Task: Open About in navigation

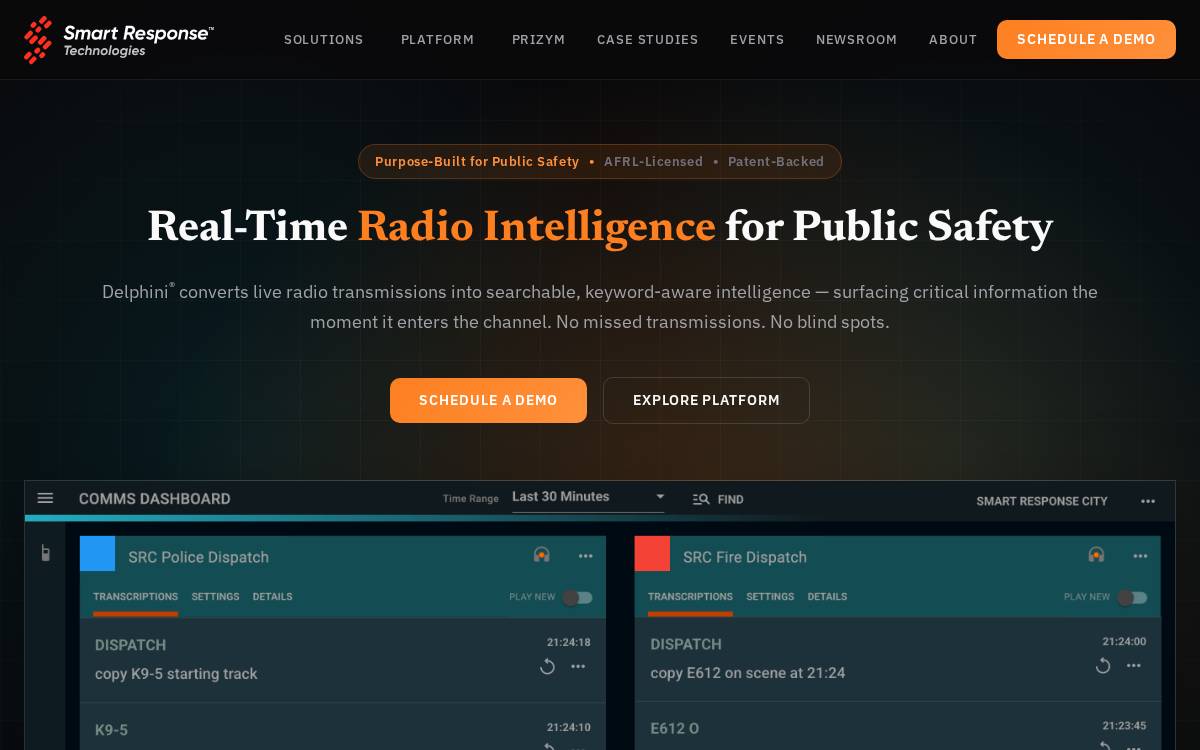Action: tap(953, 40)
